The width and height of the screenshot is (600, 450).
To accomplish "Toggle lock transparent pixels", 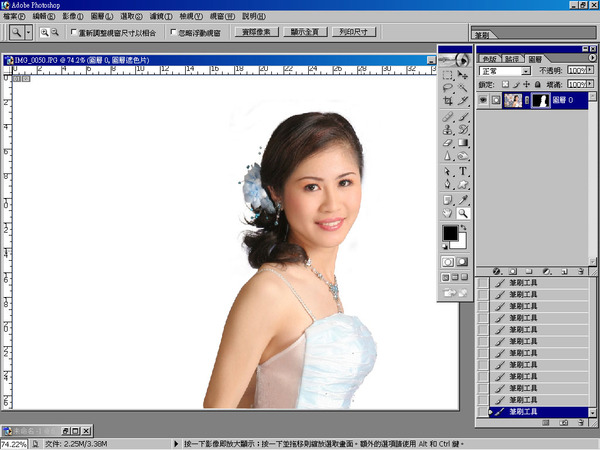I will click(506, 84).
